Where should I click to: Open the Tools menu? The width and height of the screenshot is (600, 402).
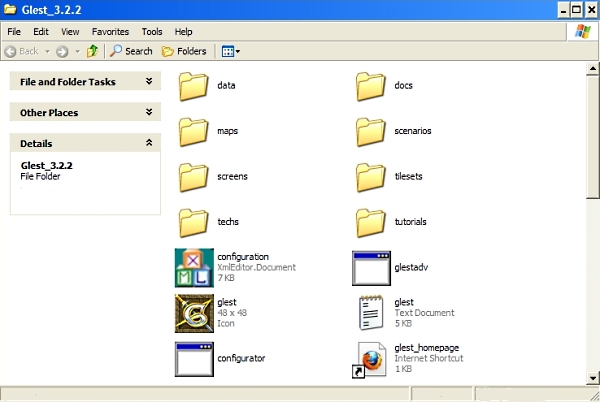[x=152, y=32]
